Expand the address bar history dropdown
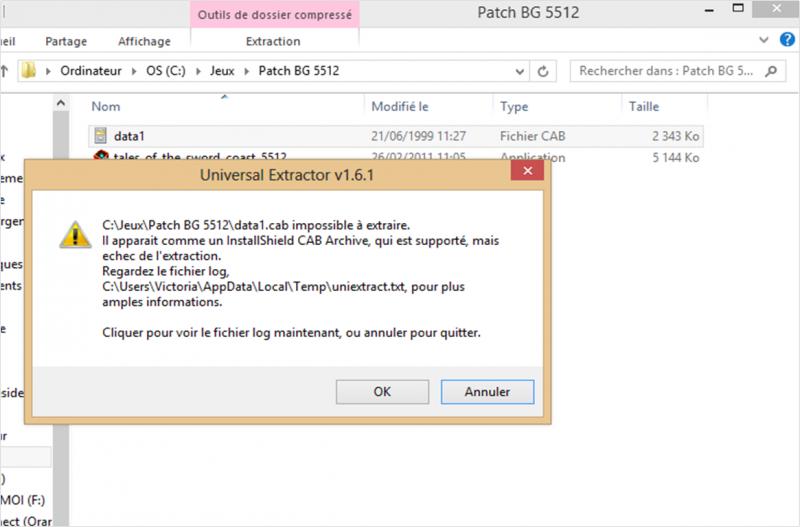The image size is (800, 527). click(519, 71)
